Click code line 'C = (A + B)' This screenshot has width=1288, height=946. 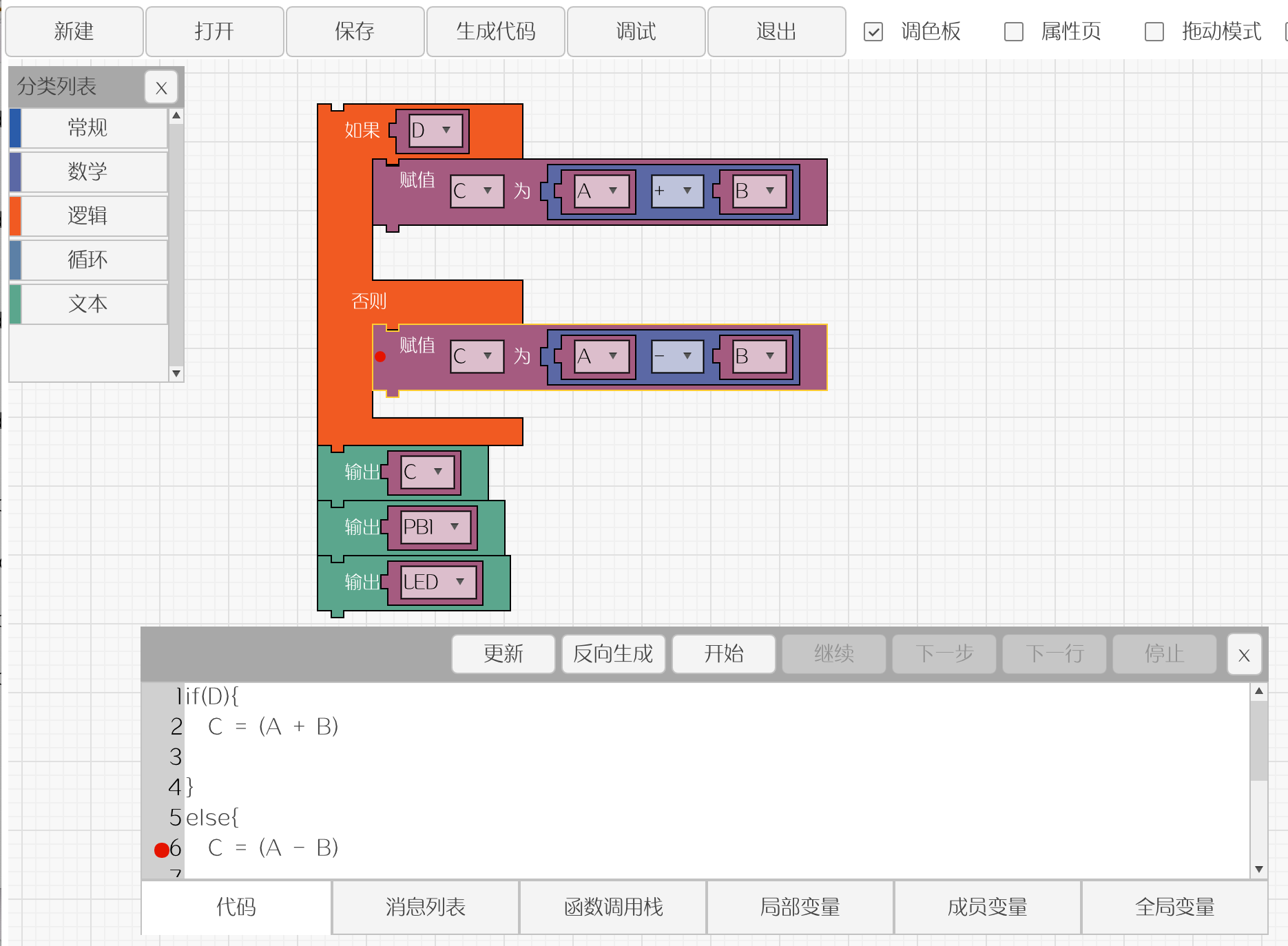(x=273, y=726)
